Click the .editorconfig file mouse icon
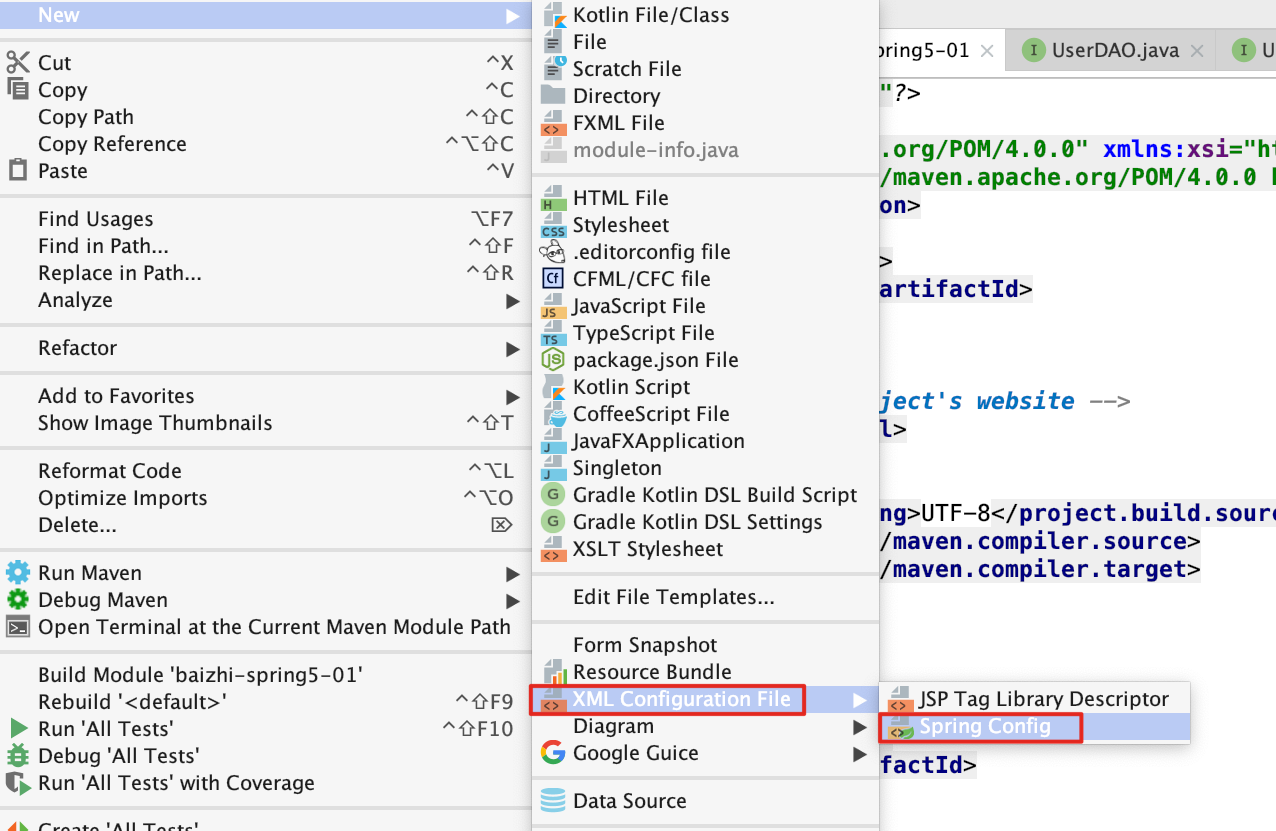Image resolution: width=1276 pixels, height=831 pixels. [x=553, y=252]
